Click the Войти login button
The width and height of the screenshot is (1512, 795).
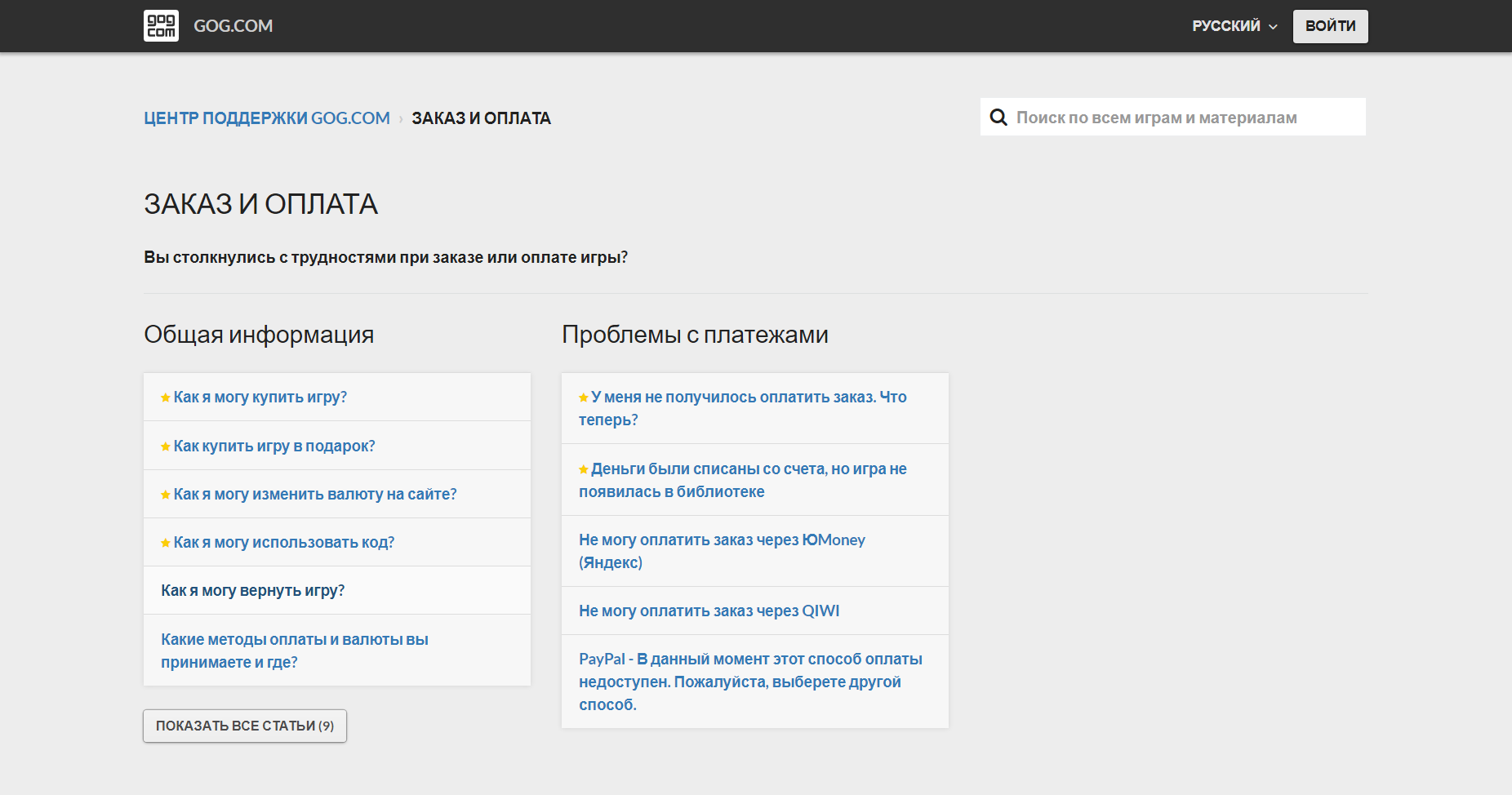[1330, 26]
